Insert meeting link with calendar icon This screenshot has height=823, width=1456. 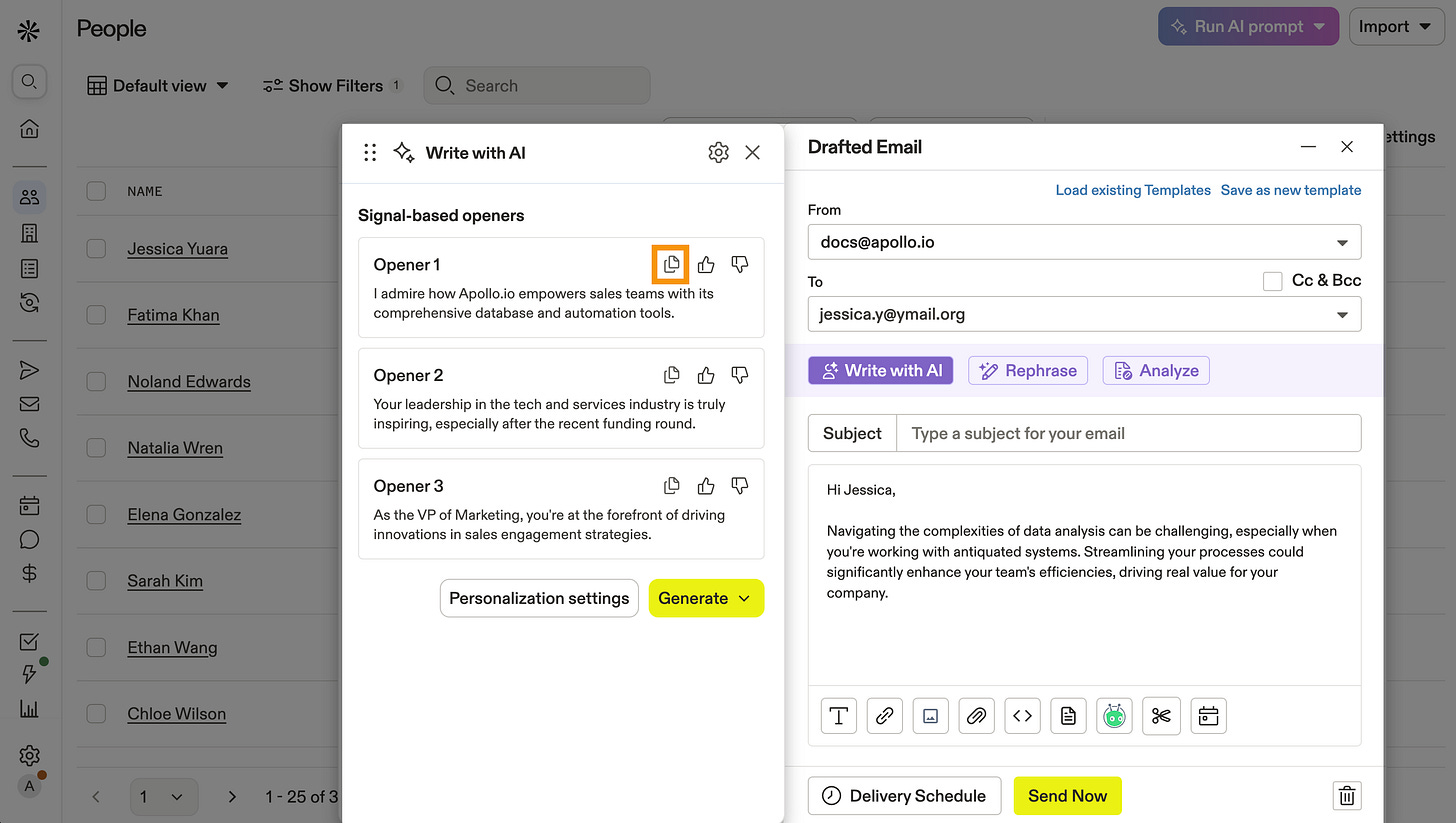[x=1208, y=716]
